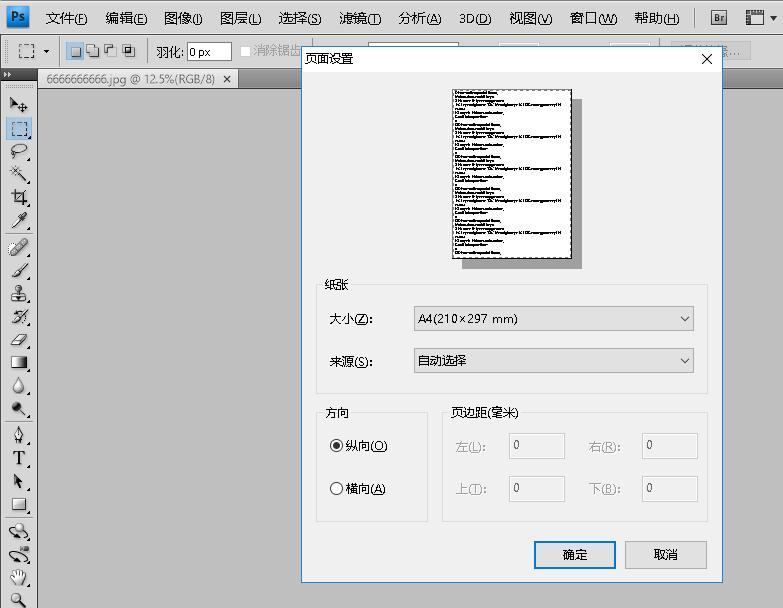The height and width of the screenshot is (608, 783).
Task: Toggle the 消除锯齿 anti-alias checkbox
Action: (x=245, y=51)
